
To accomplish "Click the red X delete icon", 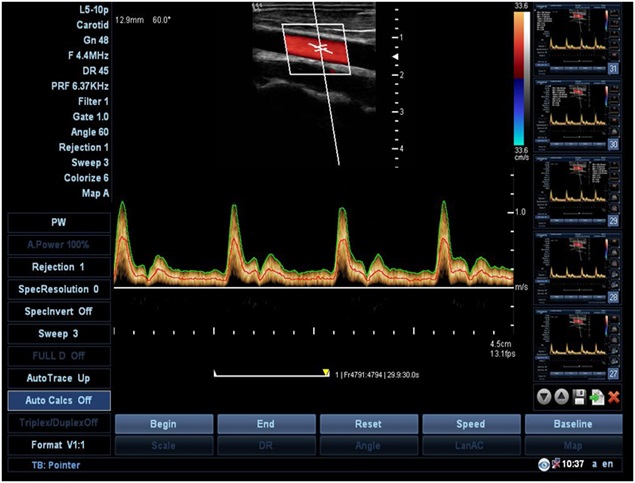I will 614,397.
